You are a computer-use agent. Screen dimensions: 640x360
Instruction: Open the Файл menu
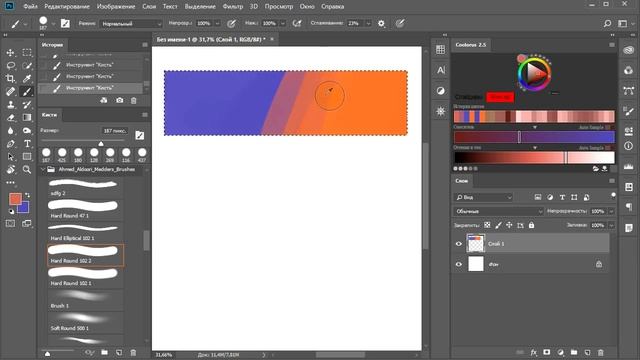[x=31, y=7]
